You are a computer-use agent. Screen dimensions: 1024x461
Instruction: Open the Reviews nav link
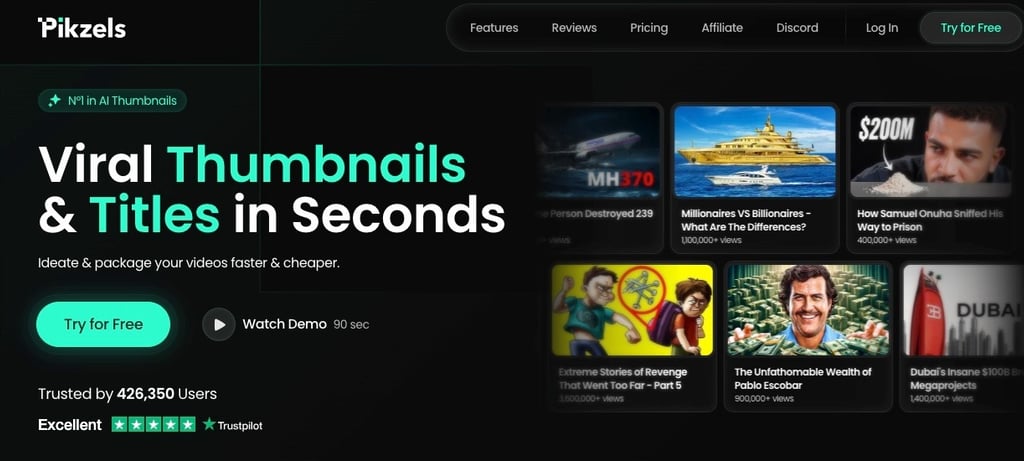click(574, 28)
